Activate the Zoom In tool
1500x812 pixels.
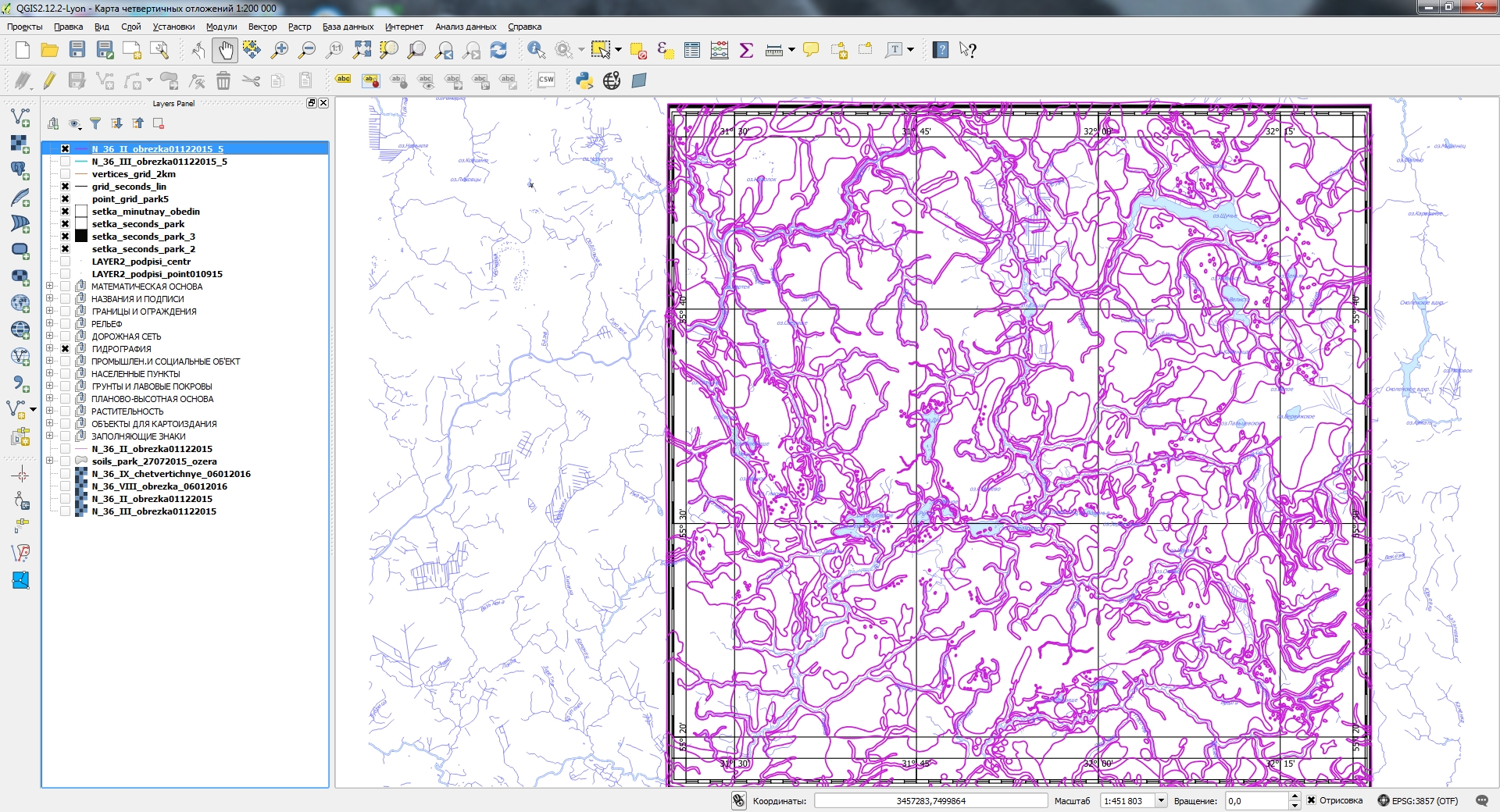click(x=279, y=49)
